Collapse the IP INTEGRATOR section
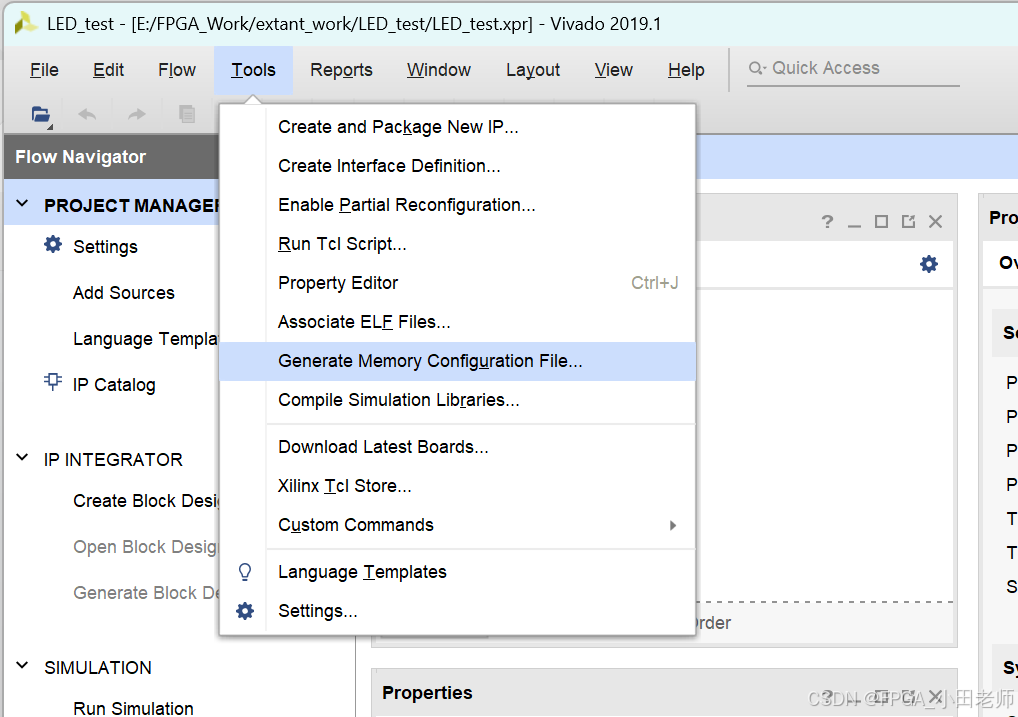Screen dimensions: 1018x717 click(x=22, y=457)
